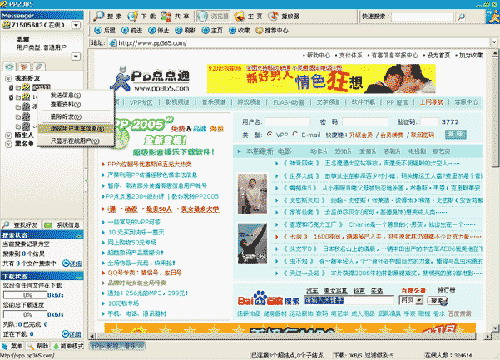Select the E-mail radio button in login form
The height and width of the screenshot is (360, 500).
[295, 134]
